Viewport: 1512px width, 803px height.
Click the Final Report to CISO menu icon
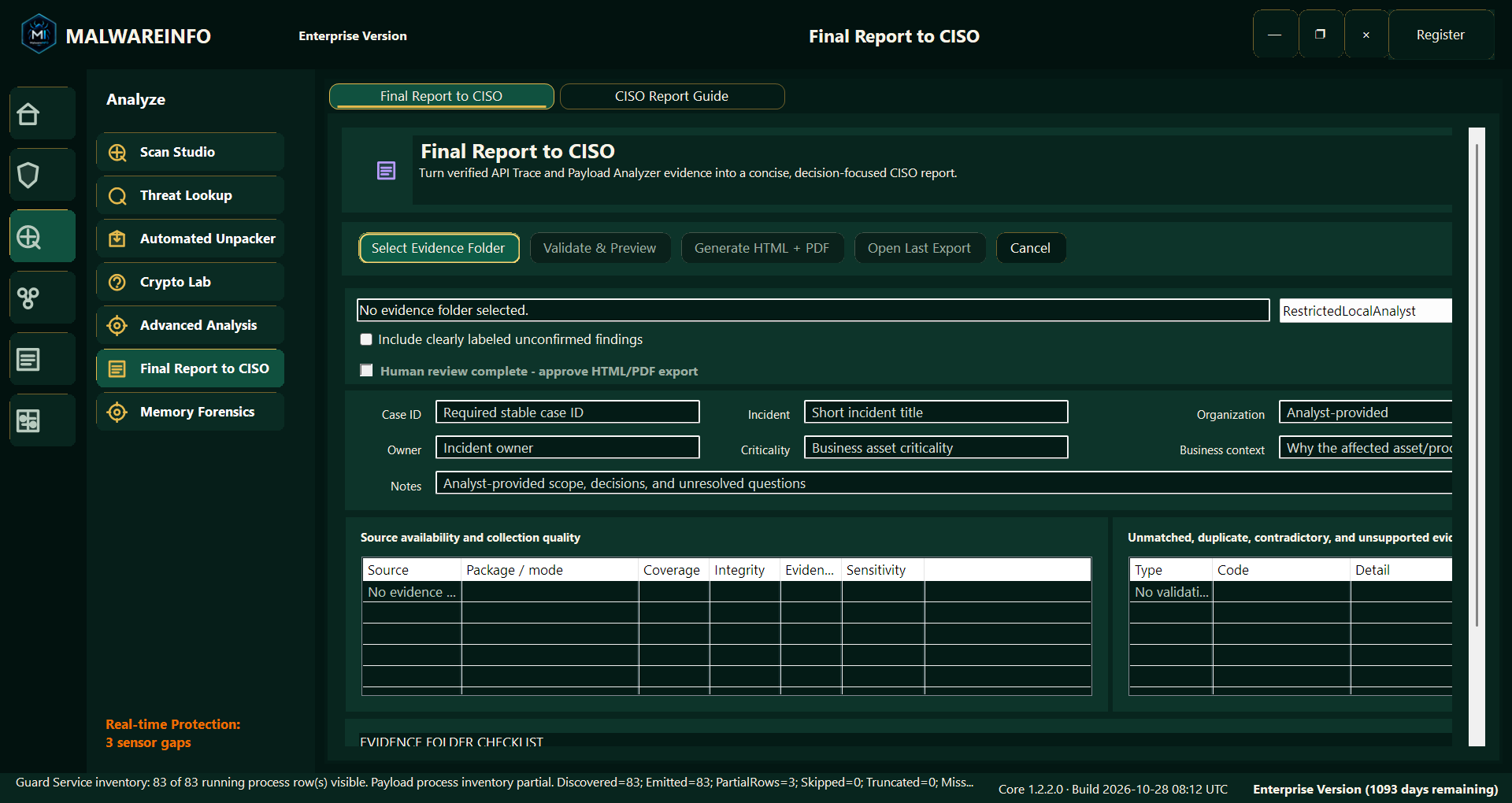[117, 369]
